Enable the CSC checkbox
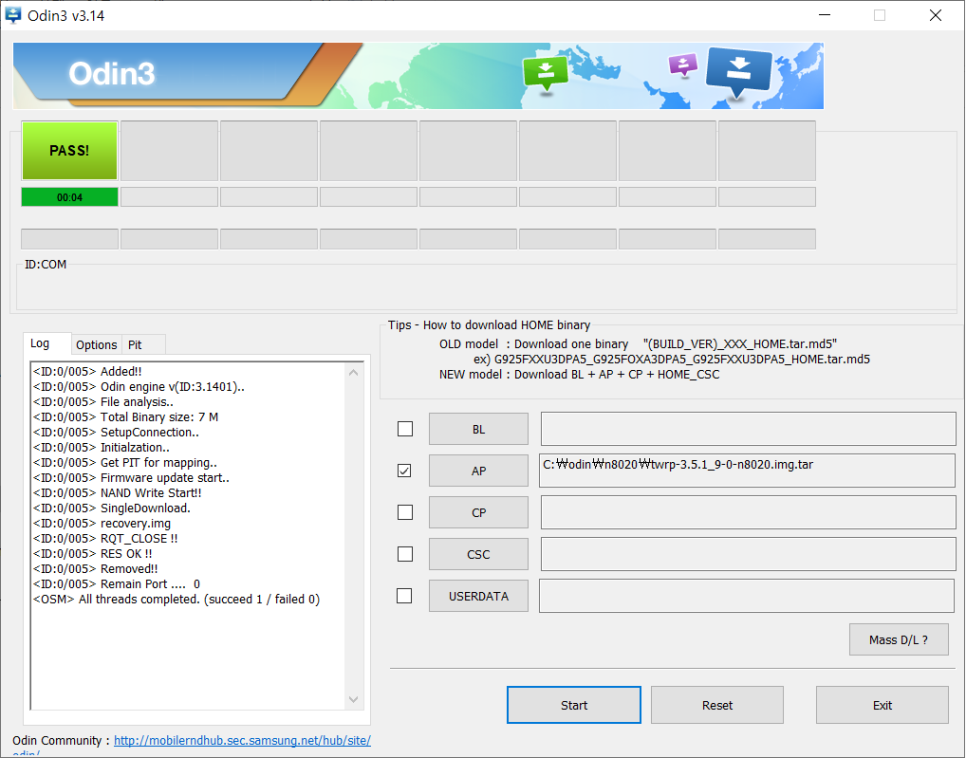The image size is (966, 758). 405,554
